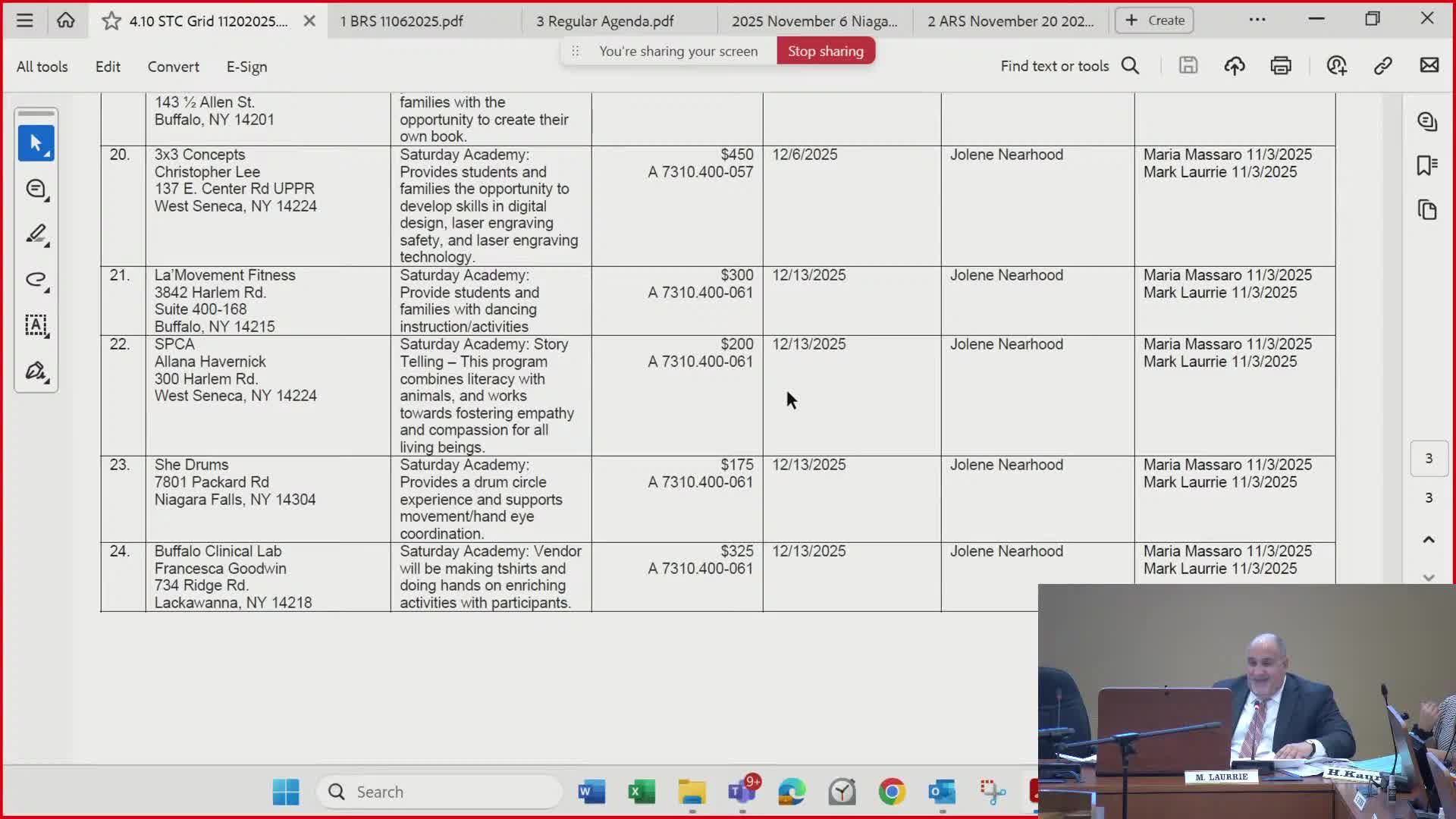Launch Excel from the taskbar
The width and height of the screenshot is (1456, 819).
click(x=642, y=792)
